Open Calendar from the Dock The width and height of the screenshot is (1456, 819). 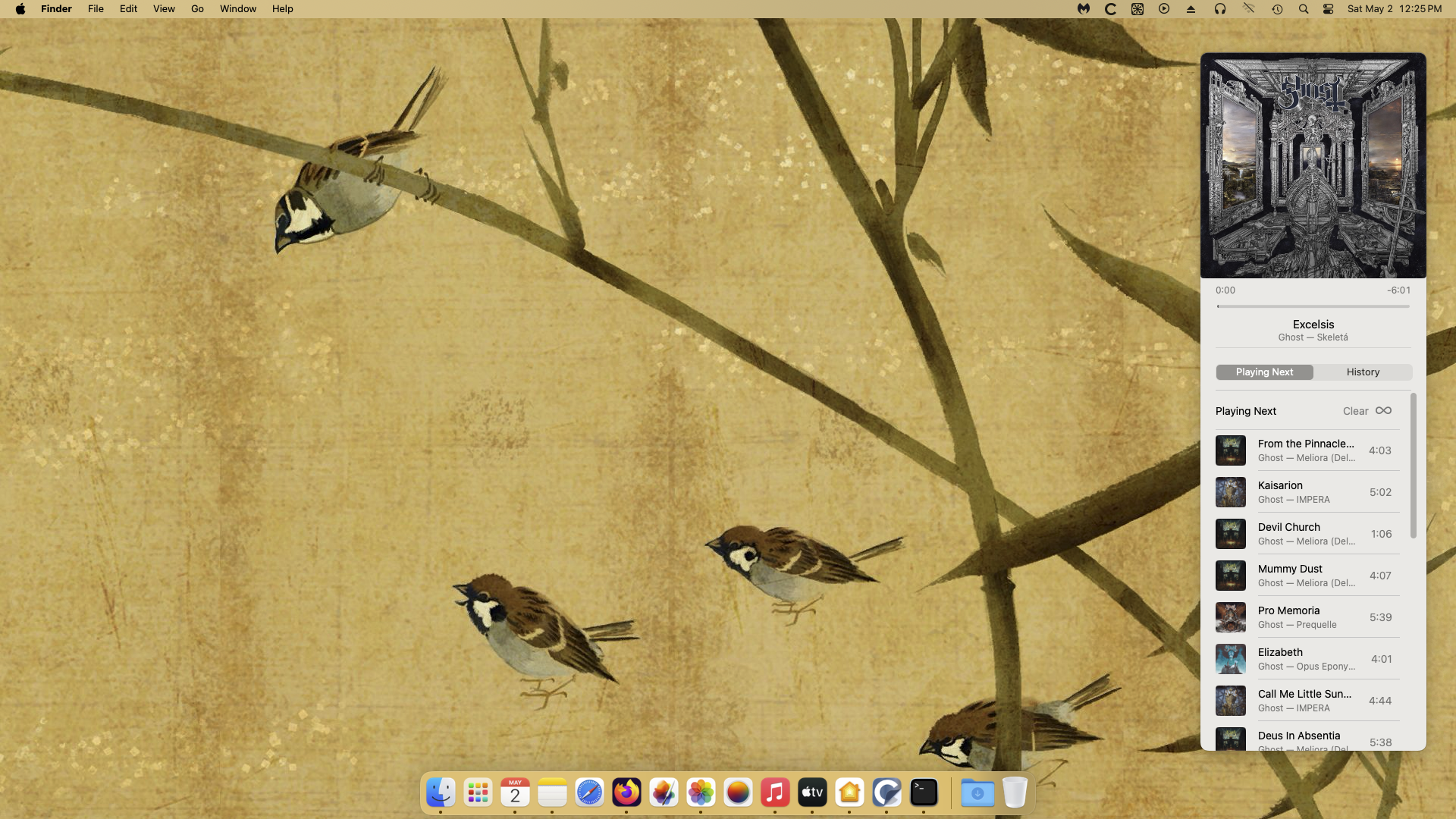pyautogui.click(x=515, y=793)
